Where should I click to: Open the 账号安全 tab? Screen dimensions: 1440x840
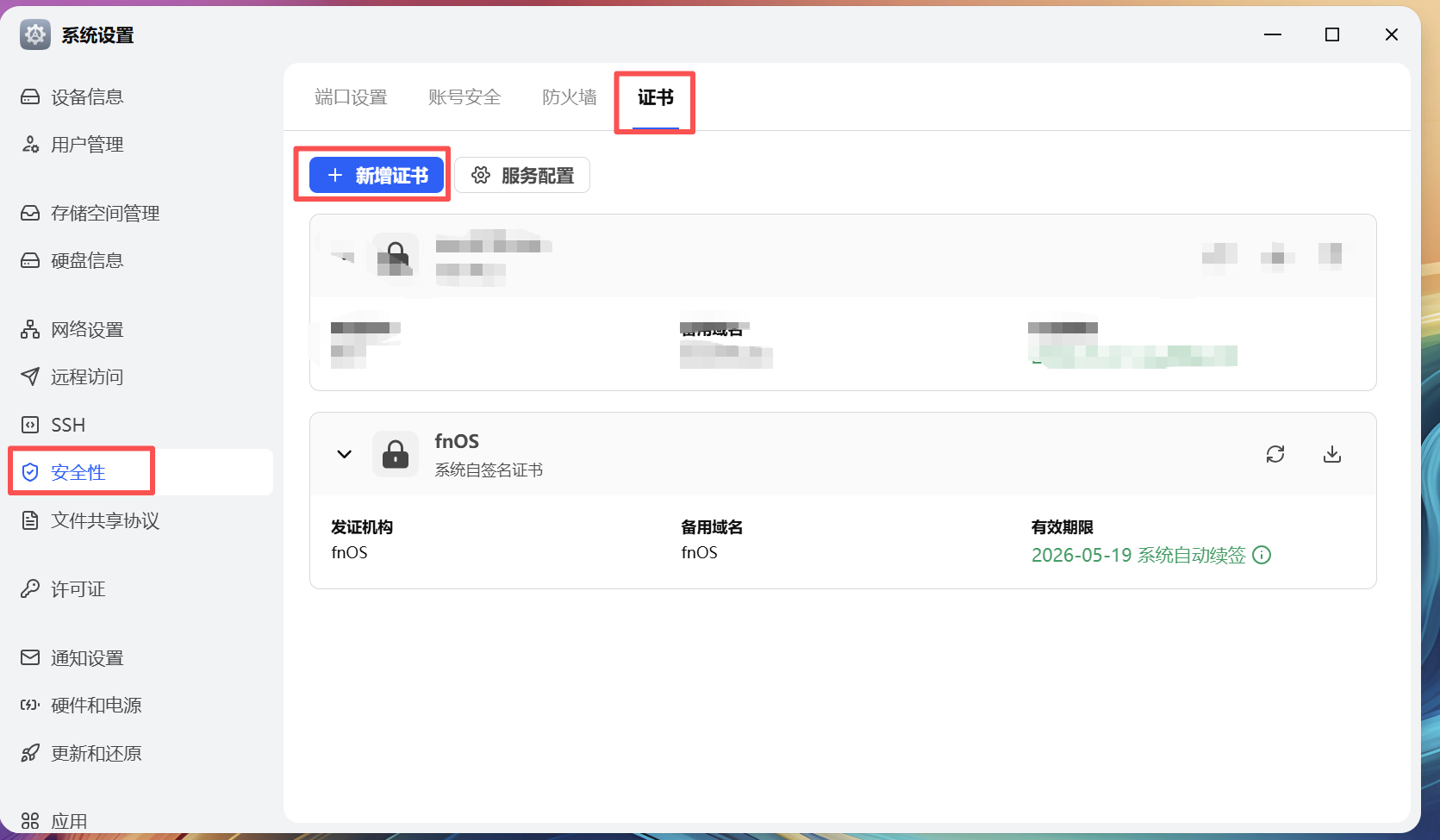click(464, 97)
